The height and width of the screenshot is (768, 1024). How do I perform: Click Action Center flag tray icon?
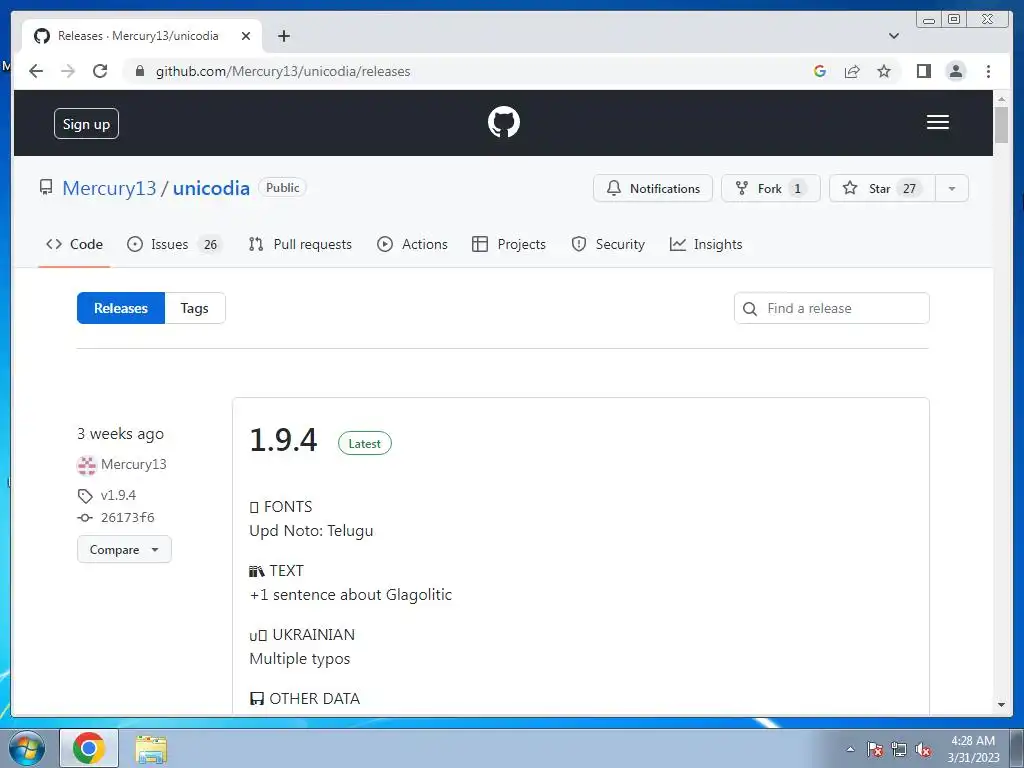[875, 750]
